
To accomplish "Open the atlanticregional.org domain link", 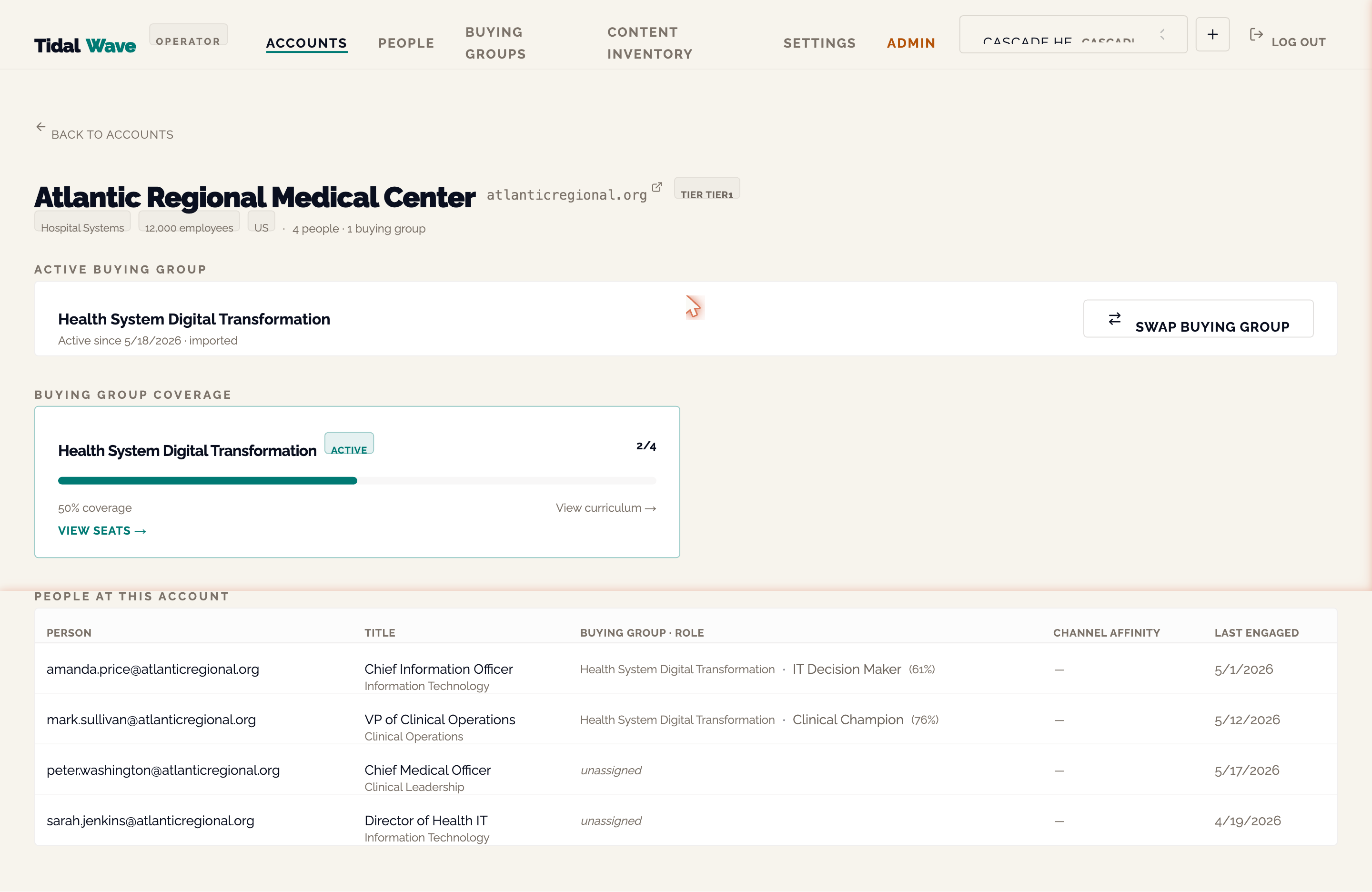I will (567, 195).
